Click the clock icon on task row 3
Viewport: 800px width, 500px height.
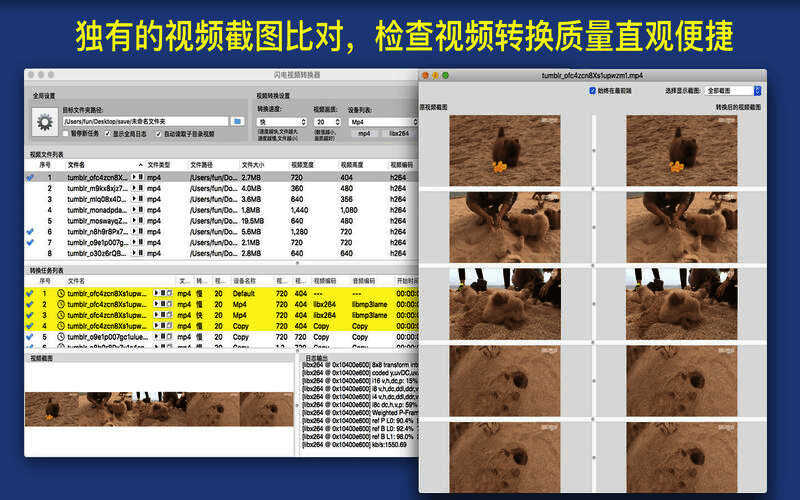point(61,315)
